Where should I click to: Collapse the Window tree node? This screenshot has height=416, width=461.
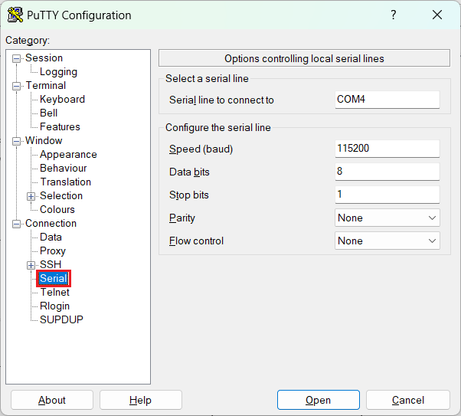tap(16, 141)
